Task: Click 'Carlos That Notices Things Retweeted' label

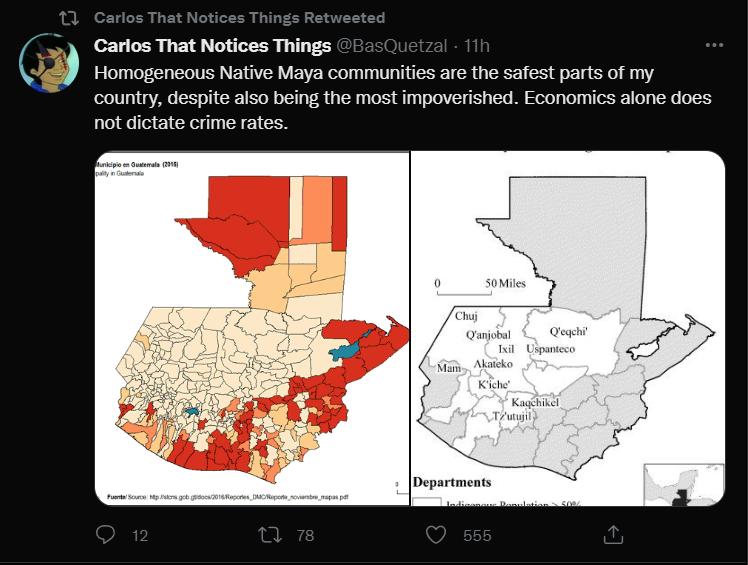Action: coord(239,18)
